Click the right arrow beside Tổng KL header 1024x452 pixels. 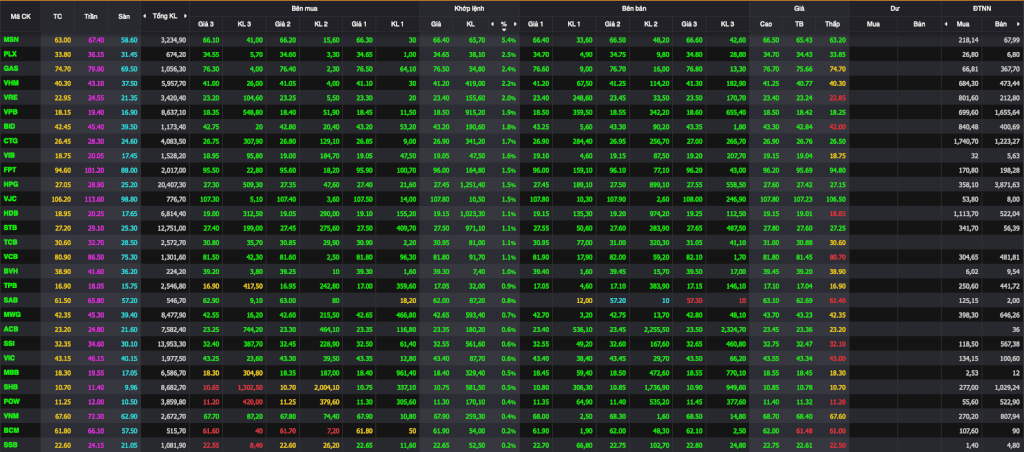(x=186, y=15)
